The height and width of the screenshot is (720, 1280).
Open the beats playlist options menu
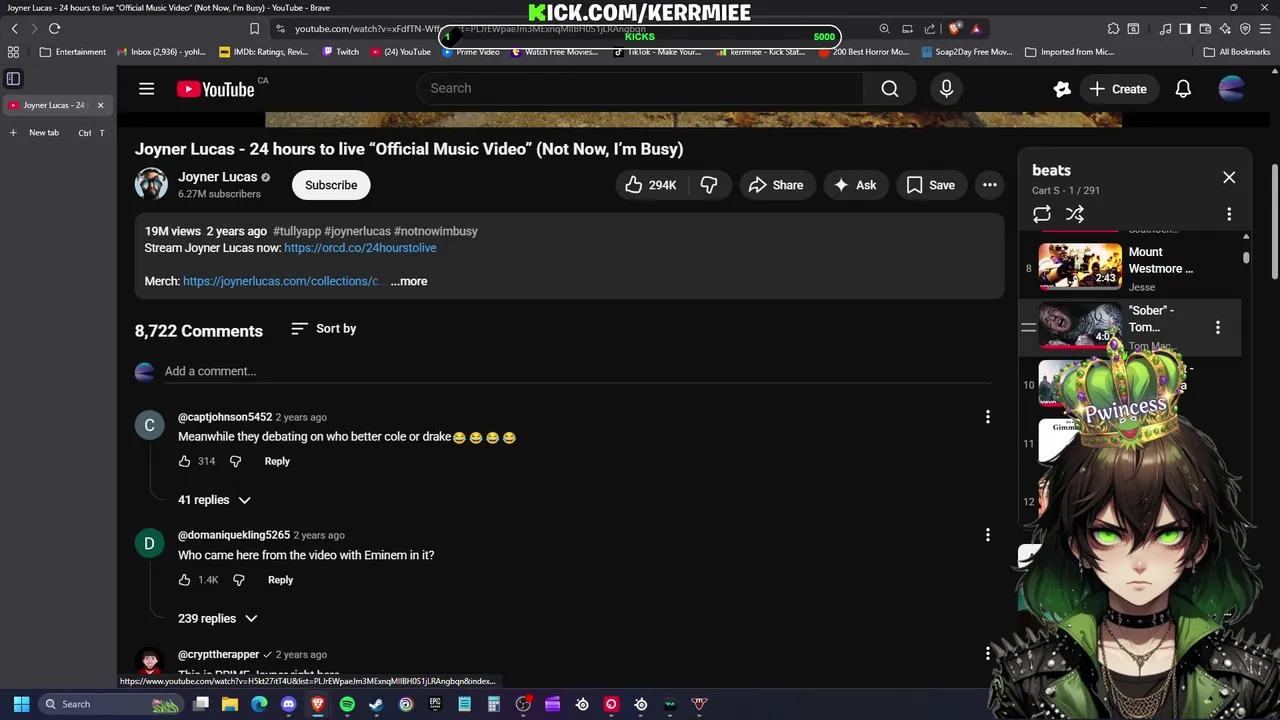[x=1229, y=214]
